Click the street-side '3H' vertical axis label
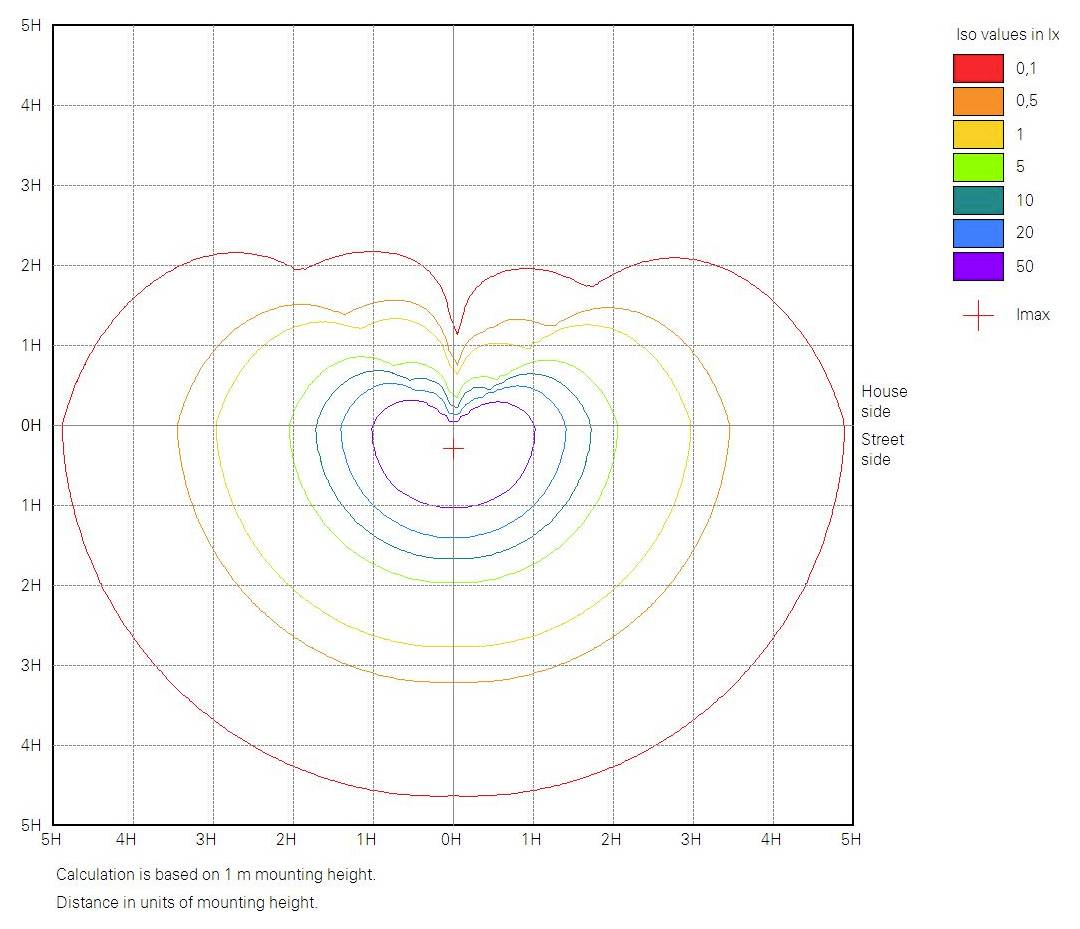 coord(31,665)
